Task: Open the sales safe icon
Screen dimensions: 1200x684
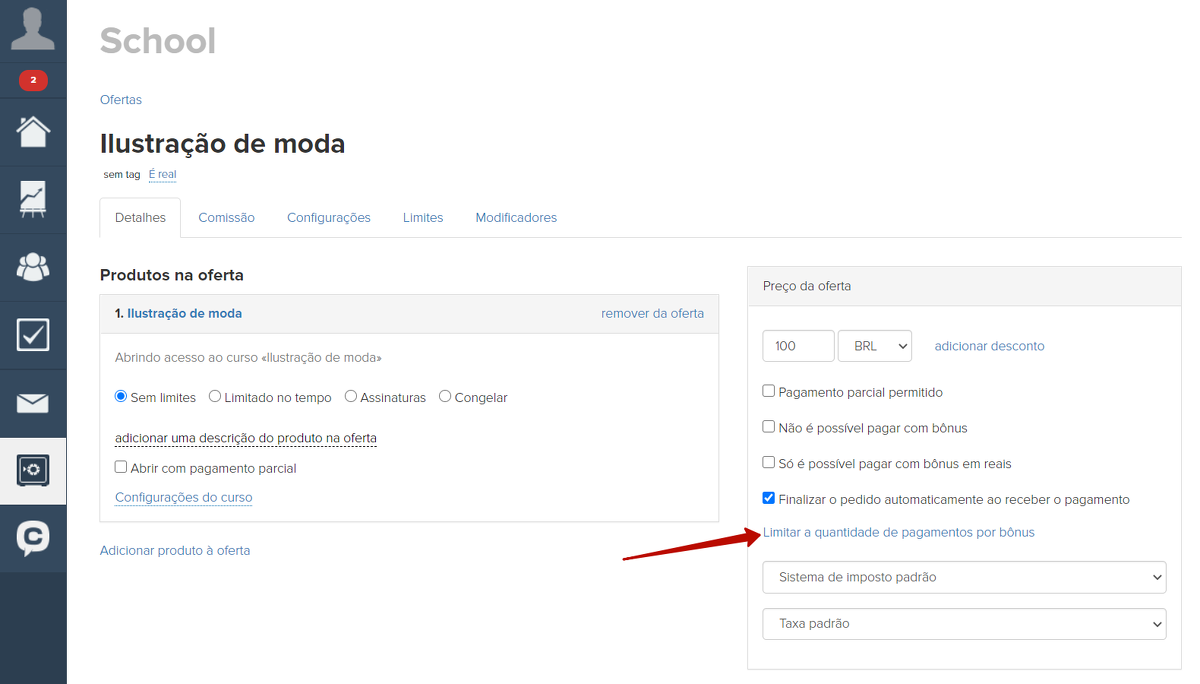Action: [x=33, y=471]
